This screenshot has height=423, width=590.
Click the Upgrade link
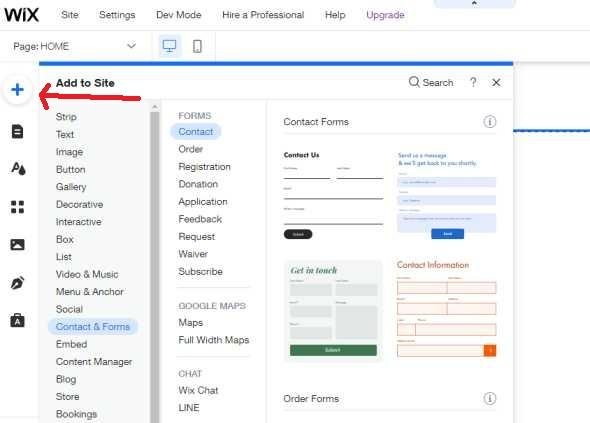pyautogui.click(x=385, y=15)
